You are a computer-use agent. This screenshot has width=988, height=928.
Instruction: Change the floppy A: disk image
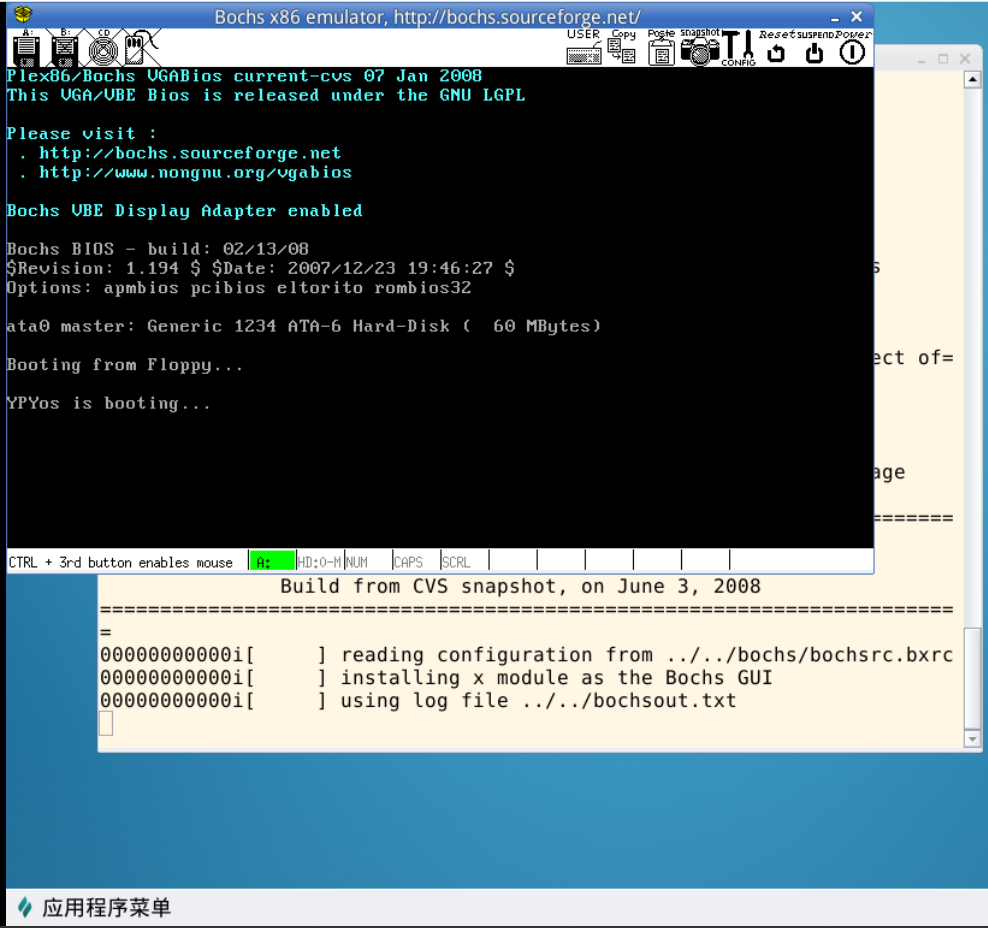[x=26, y=48]
